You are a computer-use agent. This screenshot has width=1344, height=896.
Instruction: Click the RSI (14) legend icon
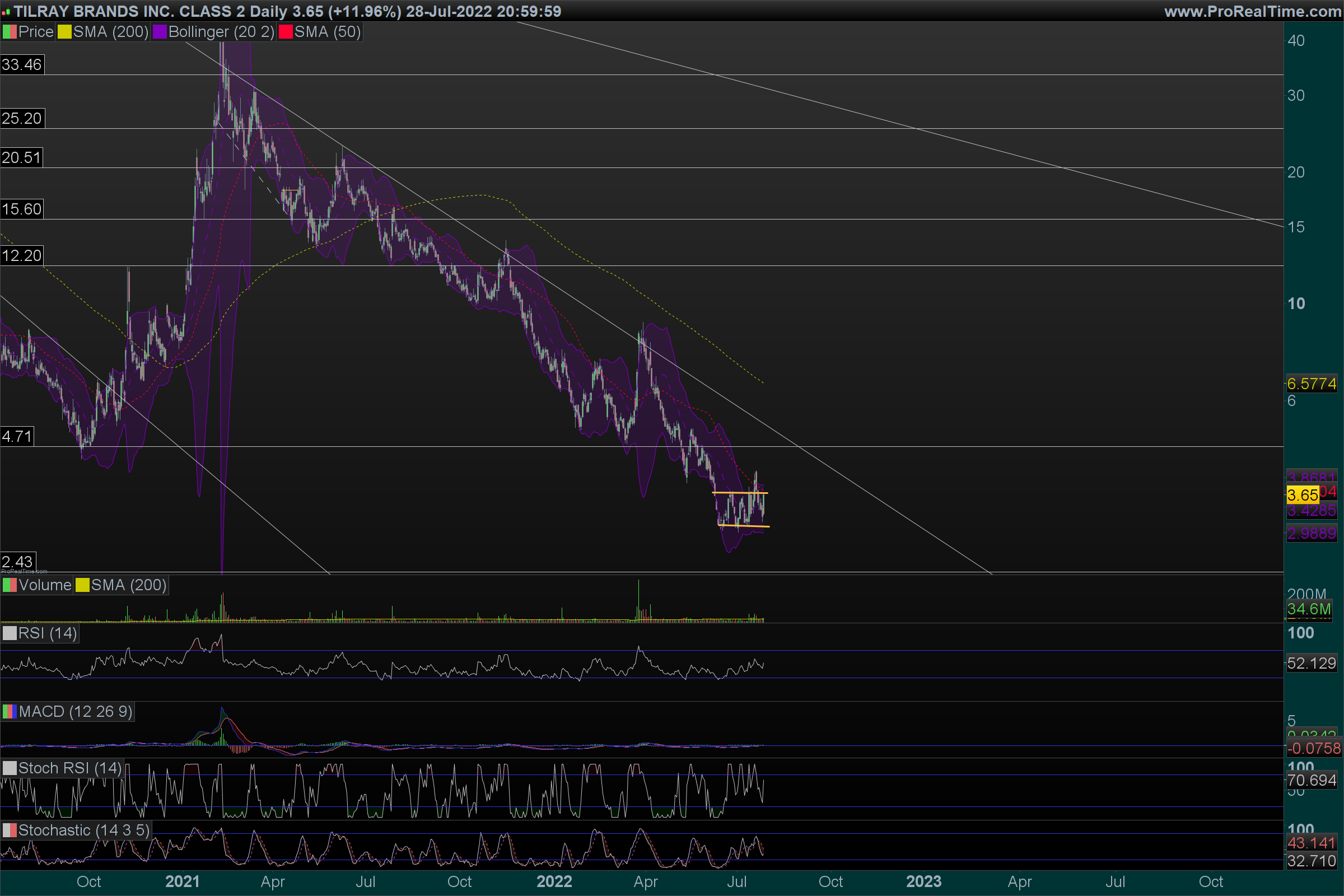tap(9, 633)
